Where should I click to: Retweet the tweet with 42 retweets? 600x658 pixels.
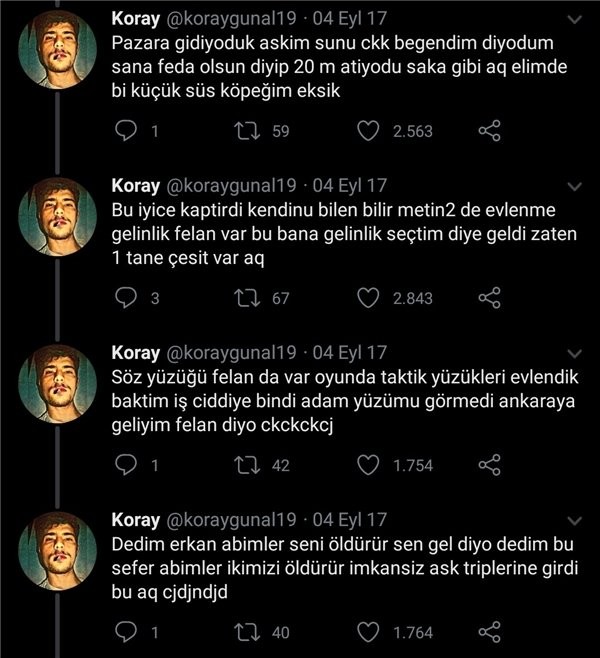247,465
